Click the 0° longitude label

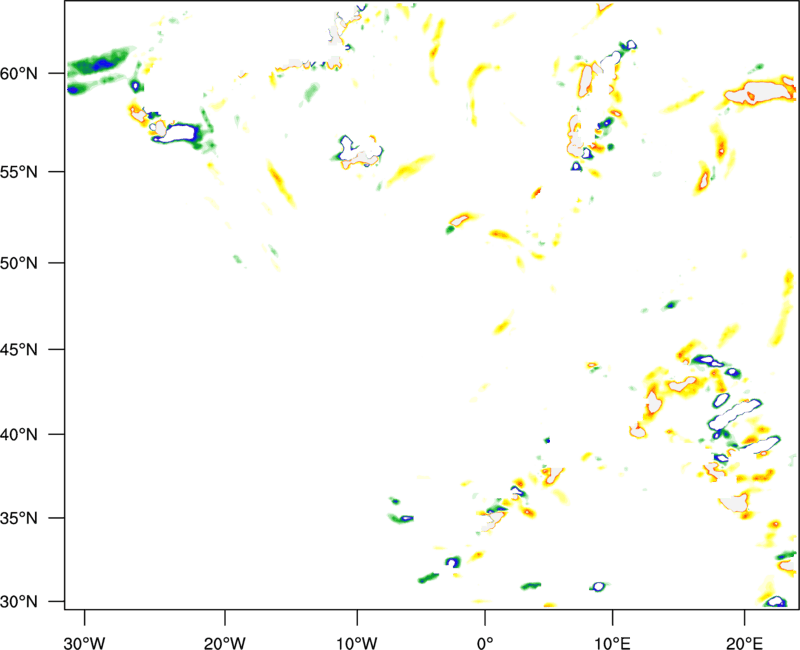tap(485, 643)
